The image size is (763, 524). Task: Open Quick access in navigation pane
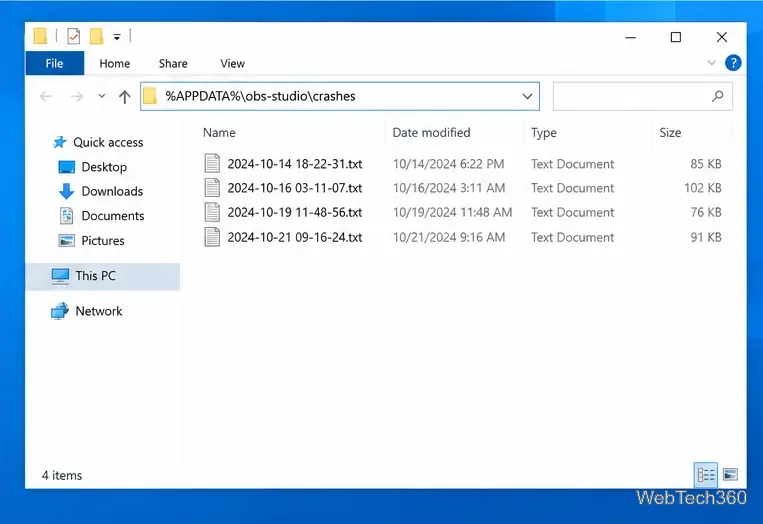click(x=108, y=143)
